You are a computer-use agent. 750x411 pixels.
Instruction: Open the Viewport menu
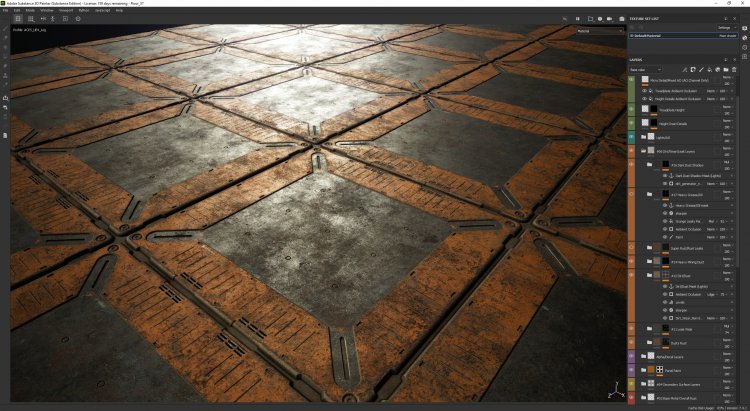[x=66, y=10]
